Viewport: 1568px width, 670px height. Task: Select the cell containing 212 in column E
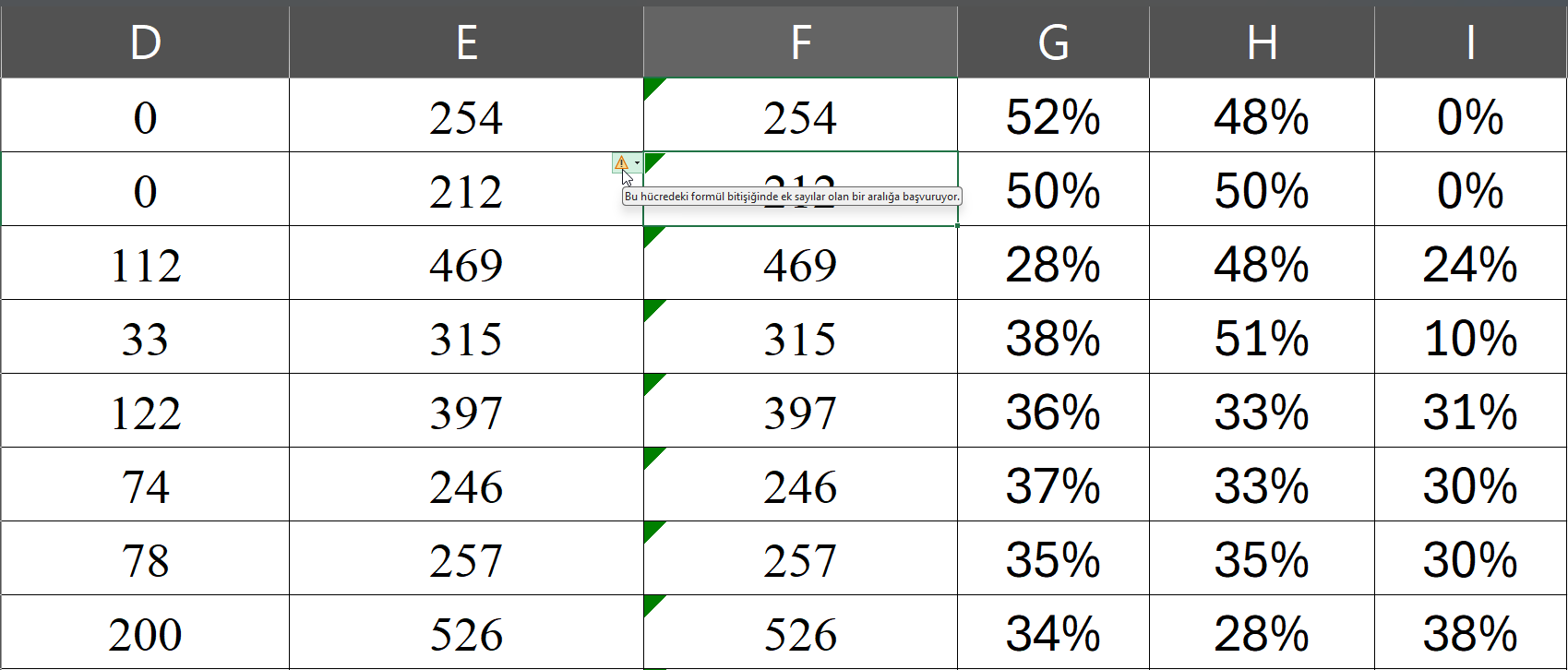(x=466, y=189)
